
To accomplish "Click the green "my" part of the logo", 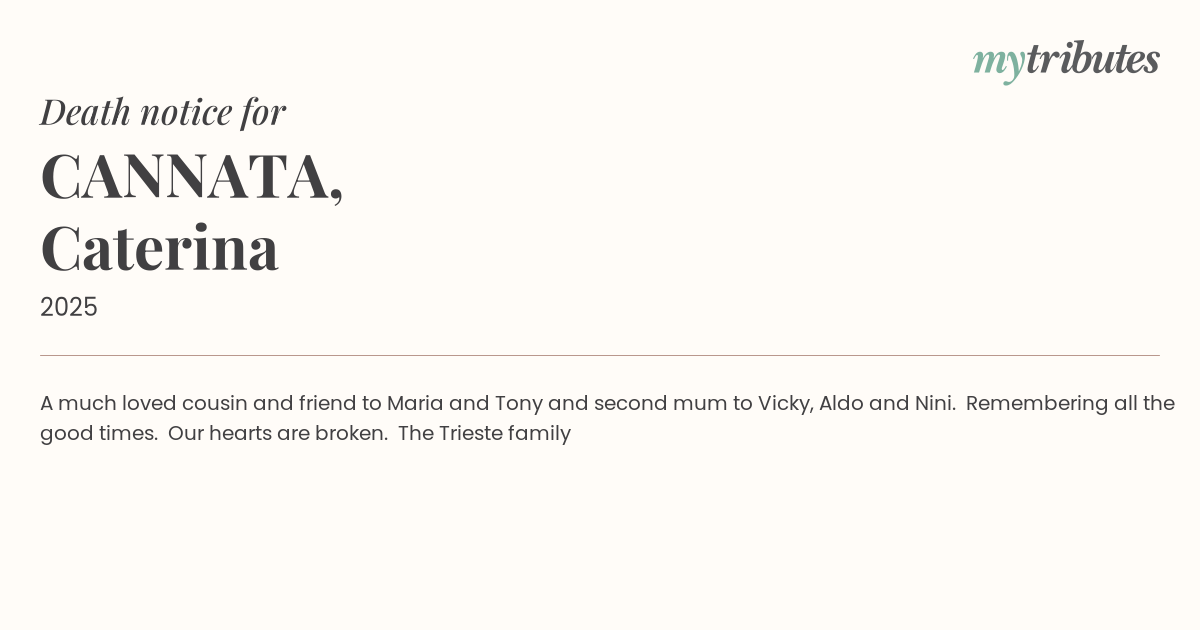I will click(998, 62).
